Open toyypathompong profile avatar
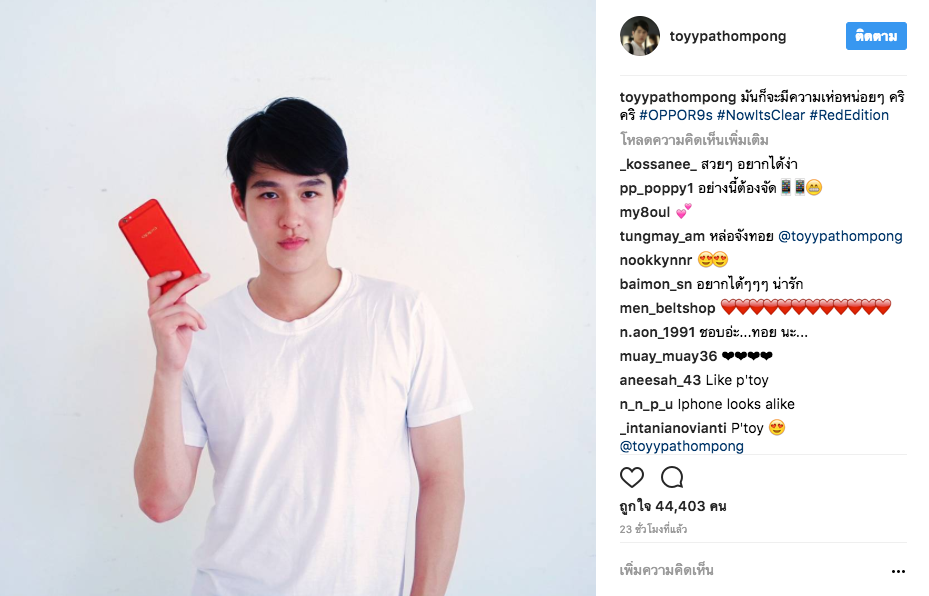 pyautogui.click(x=640, y=36)
